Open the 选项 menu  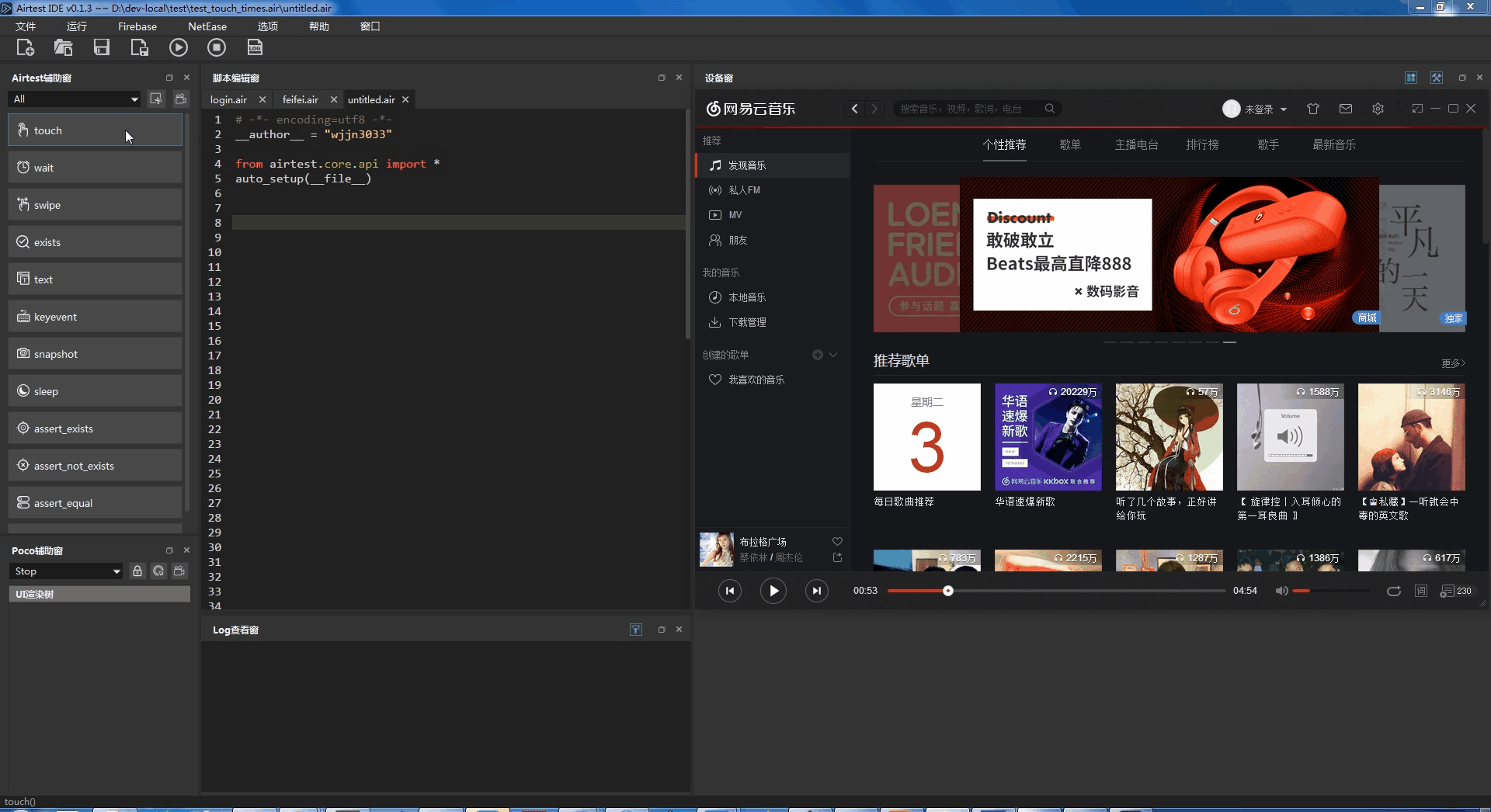(x=268, y=26)
